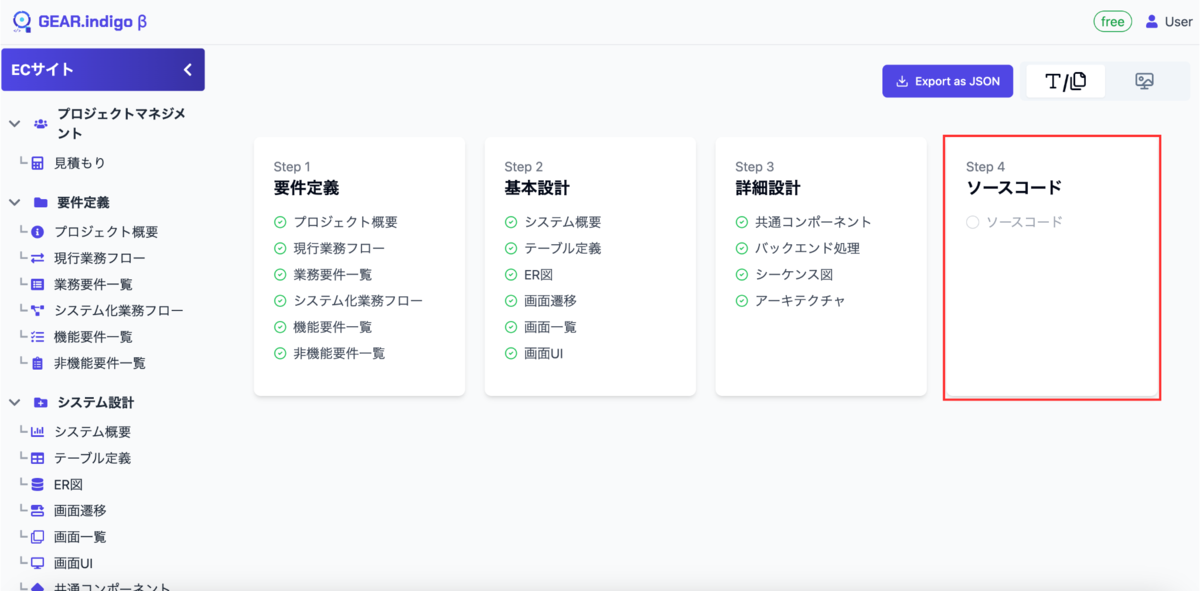1200x591 pixels.
Task: Switch to the text/document view tab
Action: tap(1066, 81)
